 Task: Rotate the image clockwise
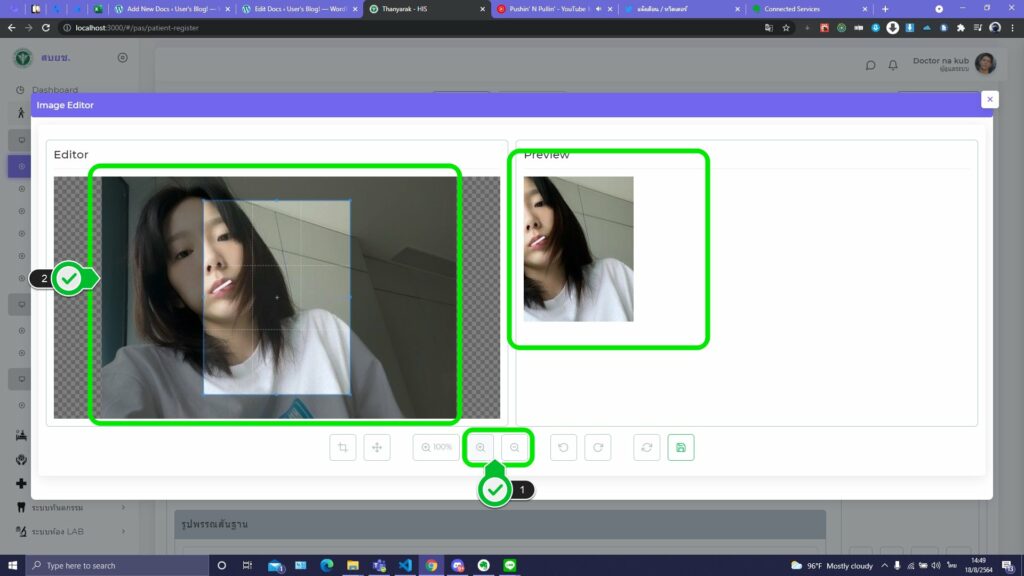click(598, 447)
